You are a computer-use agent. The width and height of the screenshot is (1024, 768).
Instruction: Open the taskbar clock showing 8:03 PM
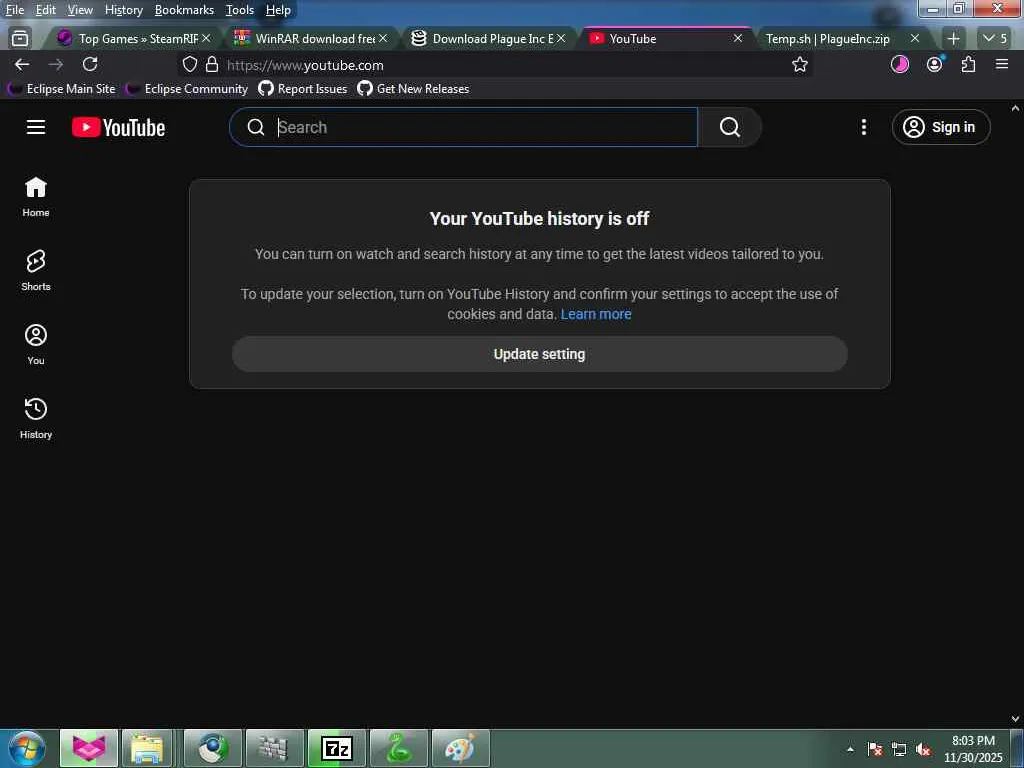pos(973,749)
